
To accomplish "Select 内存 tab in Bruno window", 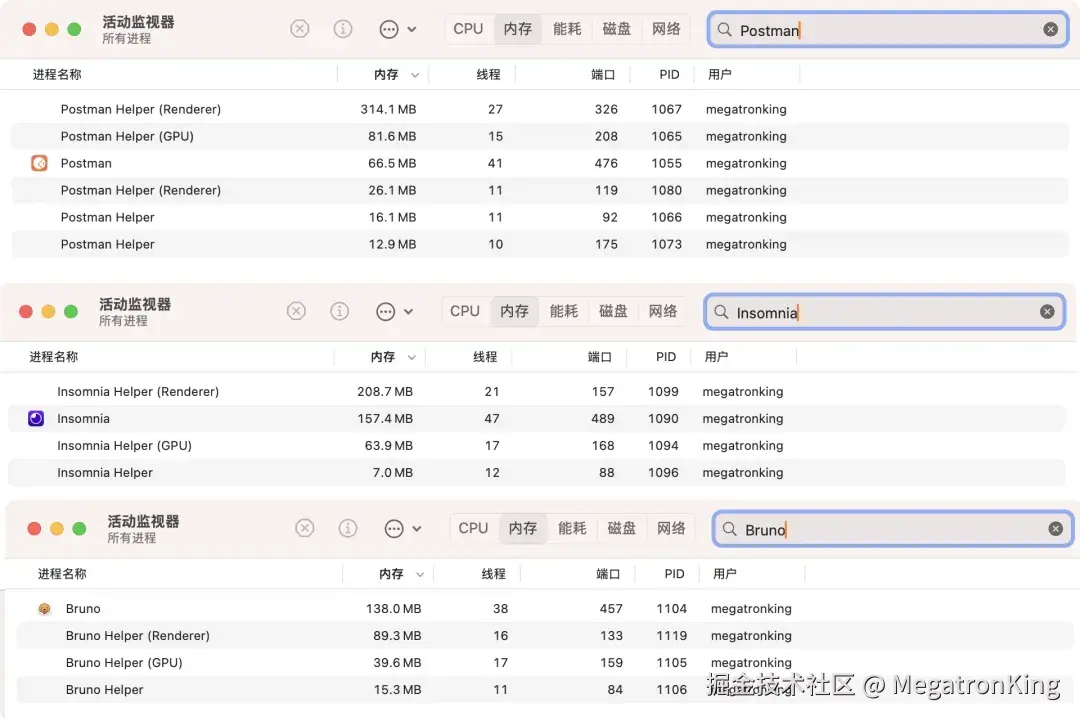I will tap(523, 528).
